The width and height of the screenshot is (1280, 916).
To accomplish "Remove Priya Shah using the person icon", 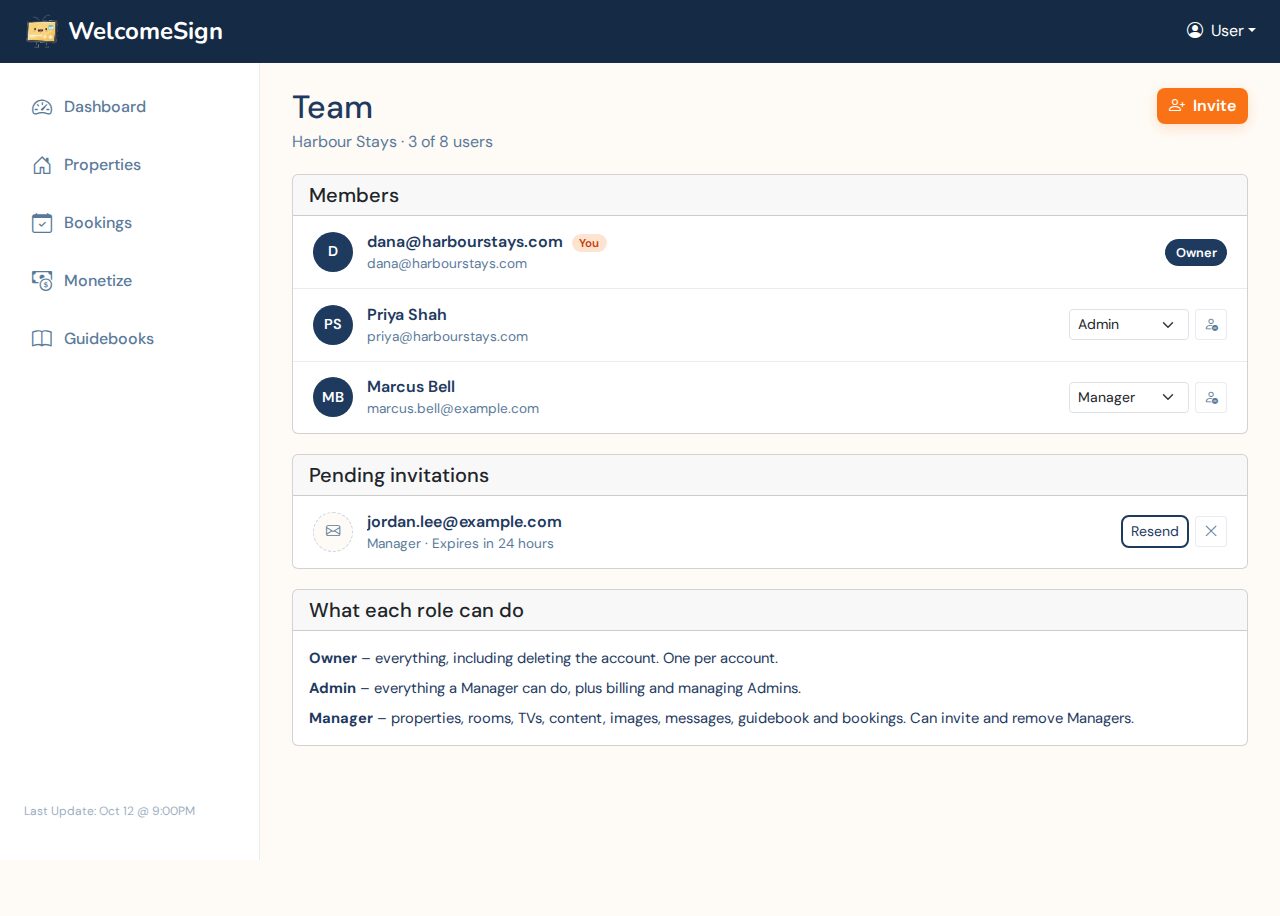I will pos(1211,325).
